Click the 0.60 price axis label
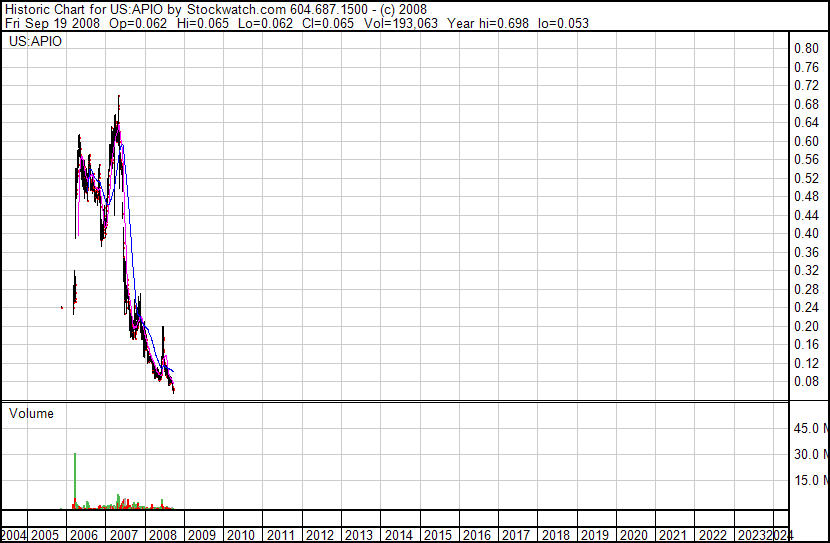The height and width of the screenshot is (543, 830). coord(806,141)
